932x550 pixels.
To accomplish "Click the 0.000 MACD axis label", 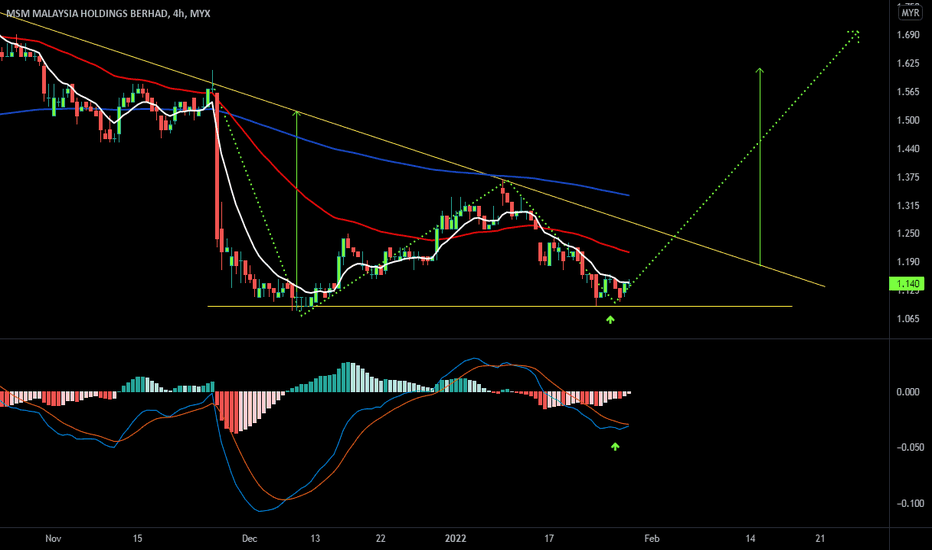I will 908,392.
